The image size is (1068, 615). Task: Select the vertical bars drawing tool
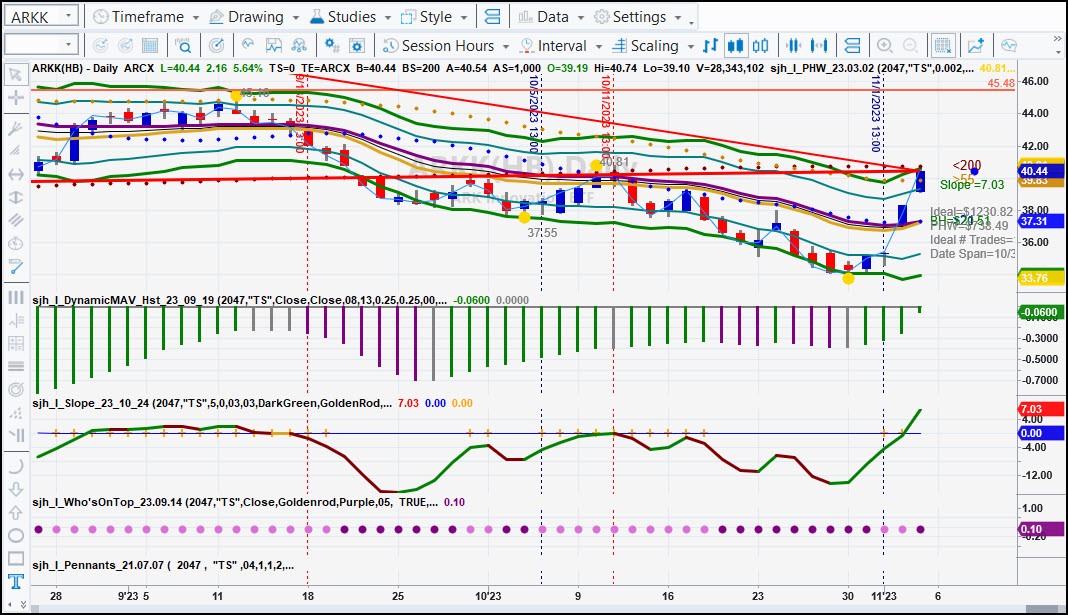pos(15,298)
